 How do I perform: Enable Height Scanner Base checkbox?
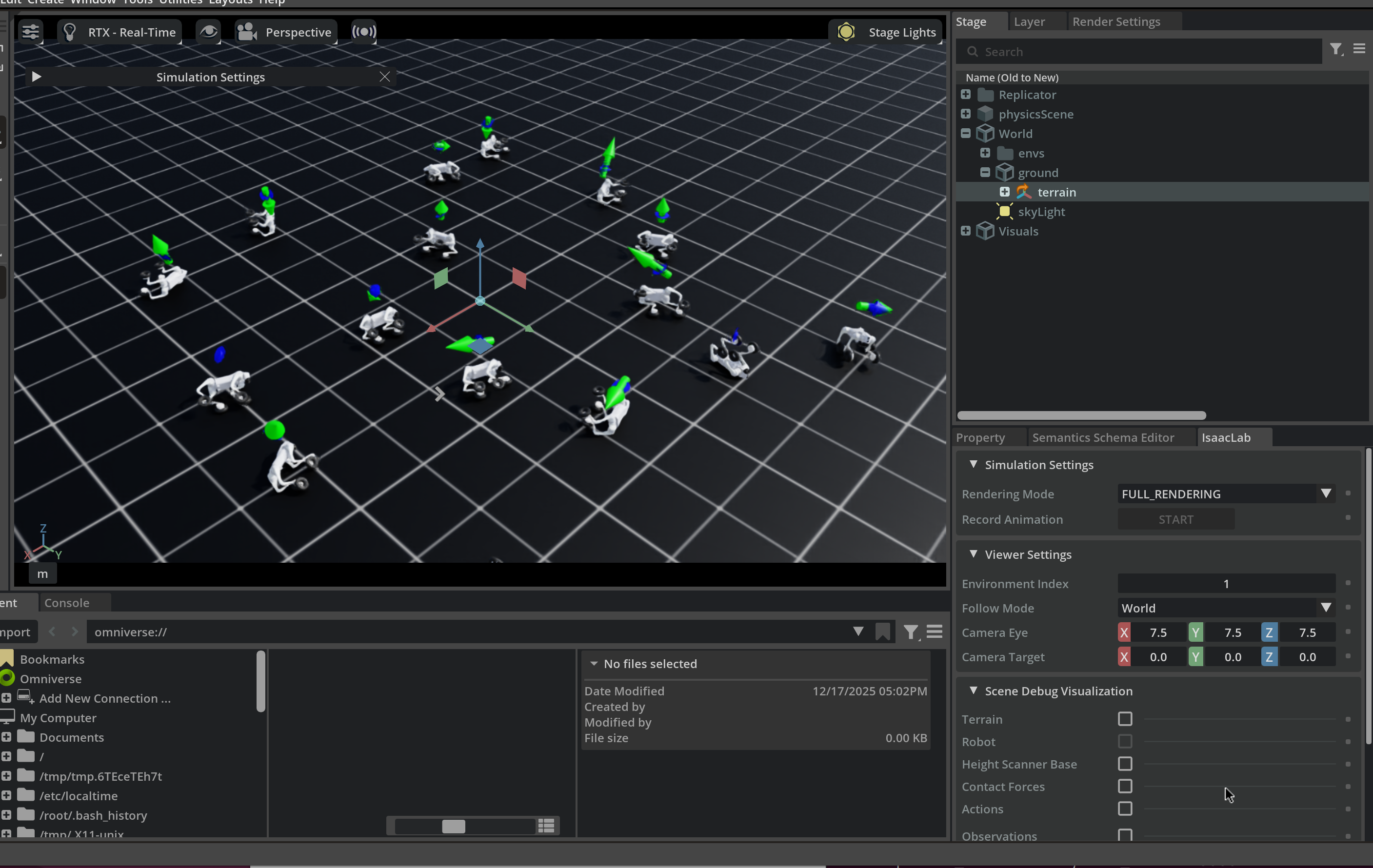[x=1124, y=764]
